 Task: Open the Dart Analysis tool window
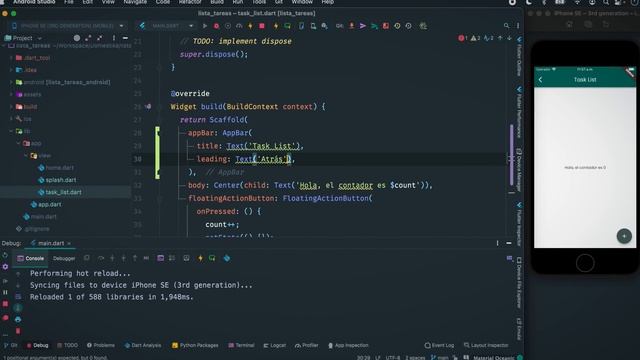(143, 345)
